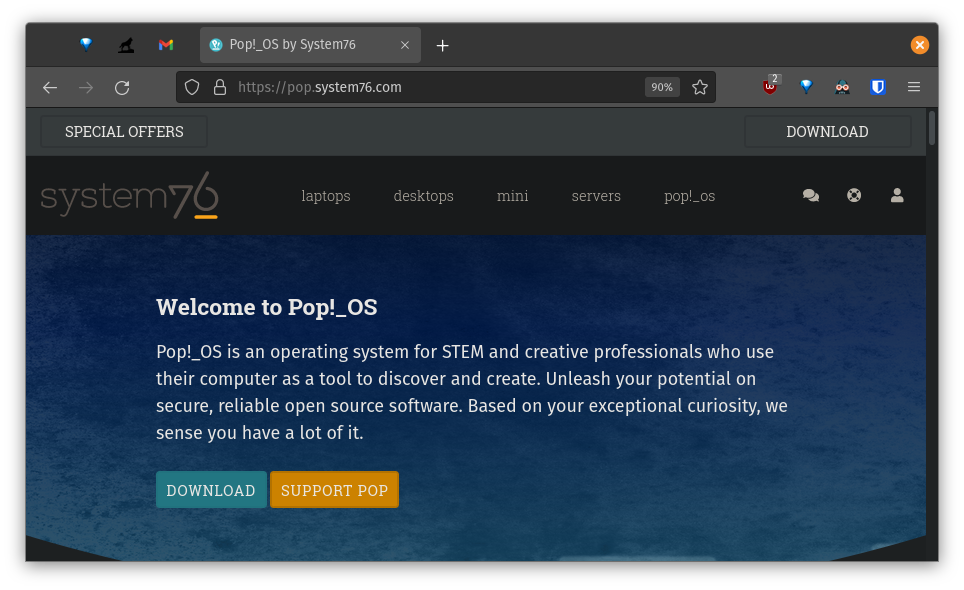Go to the System76 logo homepage

tap(130, 195)
